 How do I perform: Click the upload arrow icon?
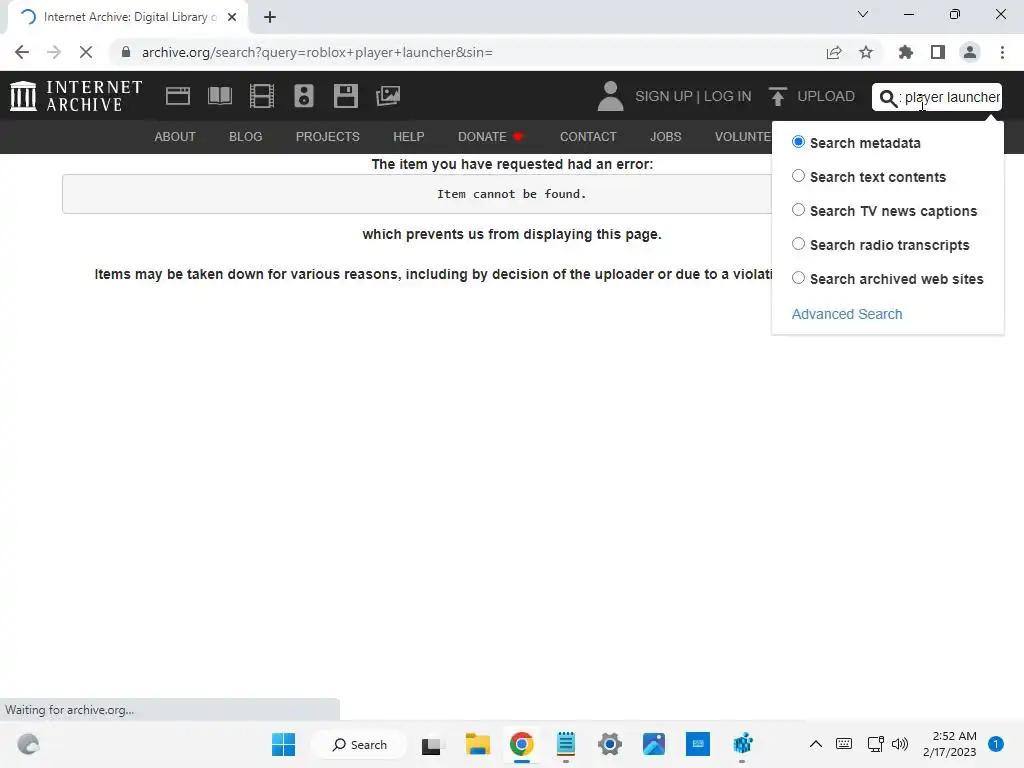[x=777, y=97]
